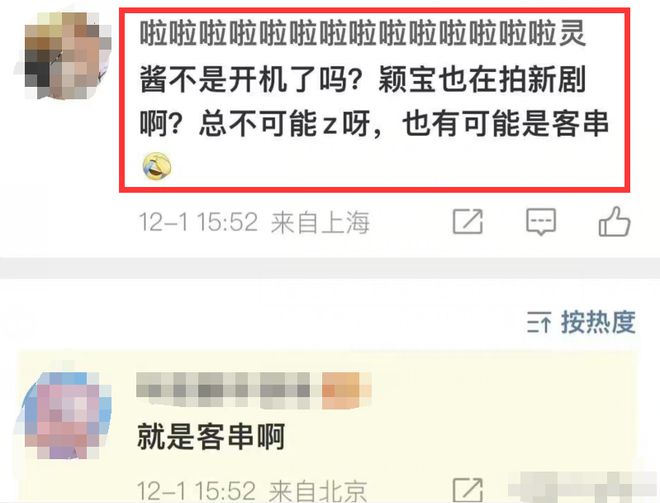
Task: Open the top commenter's pixelated avatar
Action: (x=63, y=56)
